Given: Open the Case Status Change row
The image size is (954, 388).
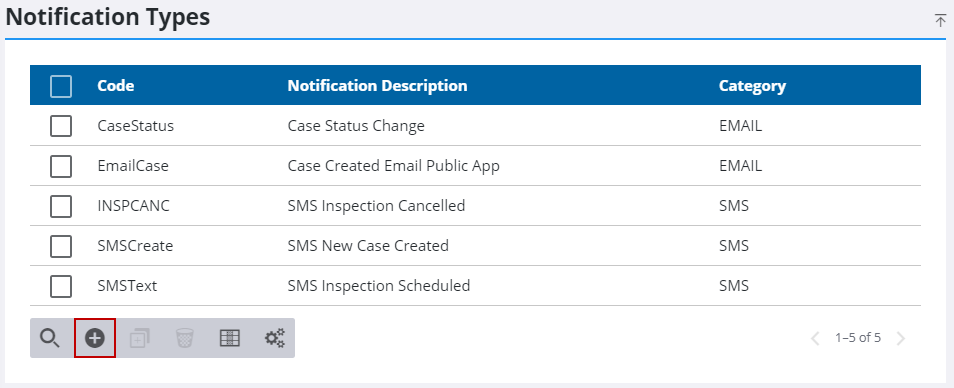Looking at the screenshot, I should (x=475, y=126).
